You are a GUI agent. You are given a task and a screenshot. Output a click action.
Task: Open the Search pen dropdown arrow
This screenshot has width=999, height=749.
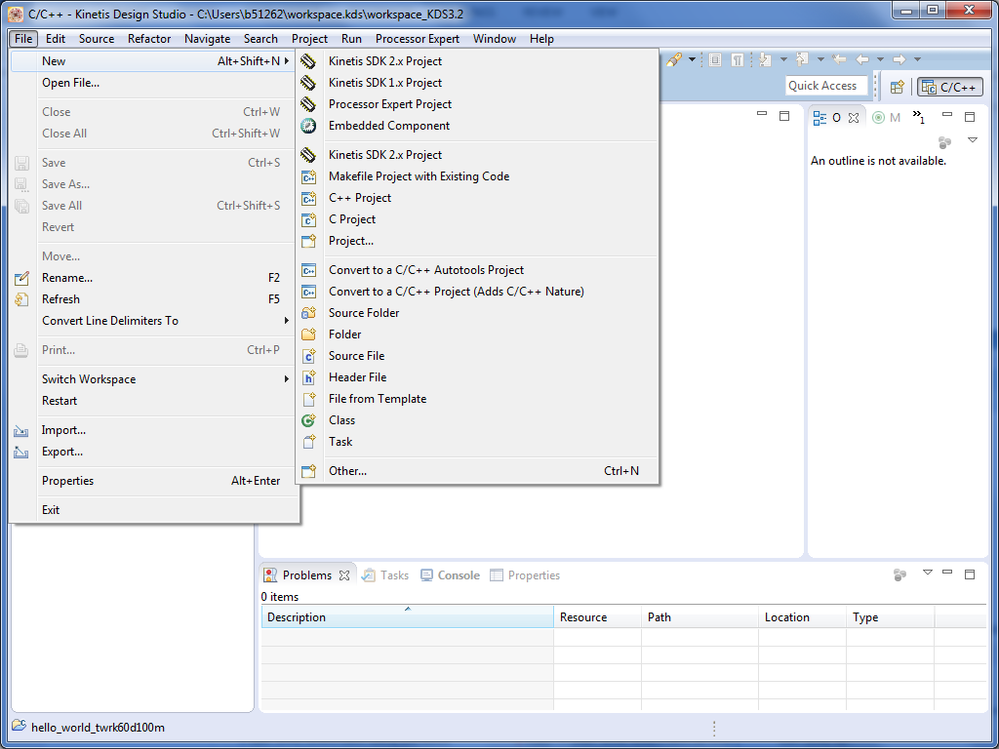(x=692, y=60)
